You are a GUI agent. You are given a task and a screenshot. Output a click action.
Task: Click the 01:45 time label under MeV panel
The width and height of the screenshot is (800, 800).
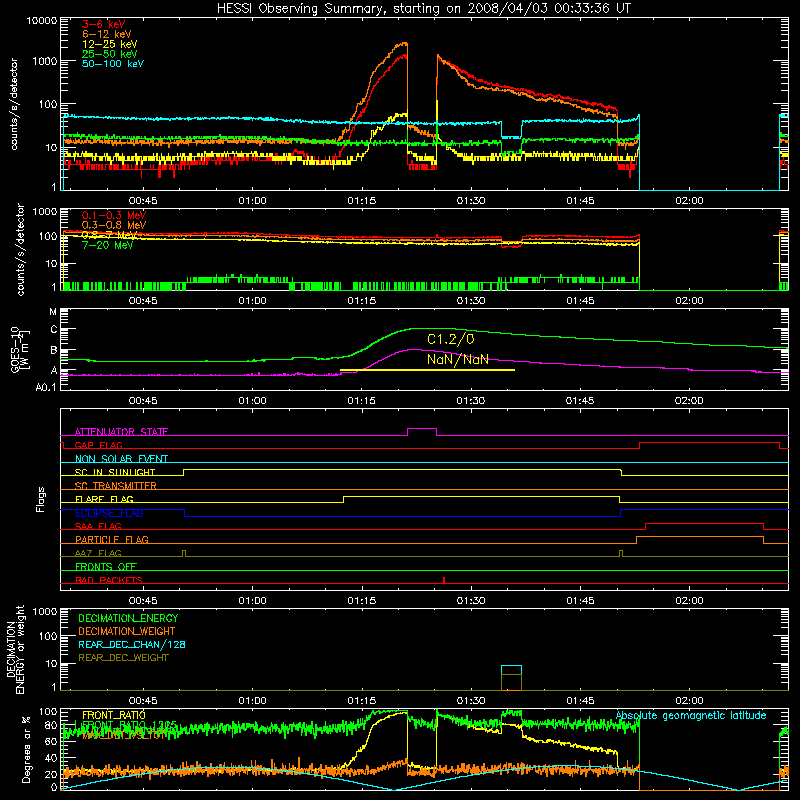580,301
